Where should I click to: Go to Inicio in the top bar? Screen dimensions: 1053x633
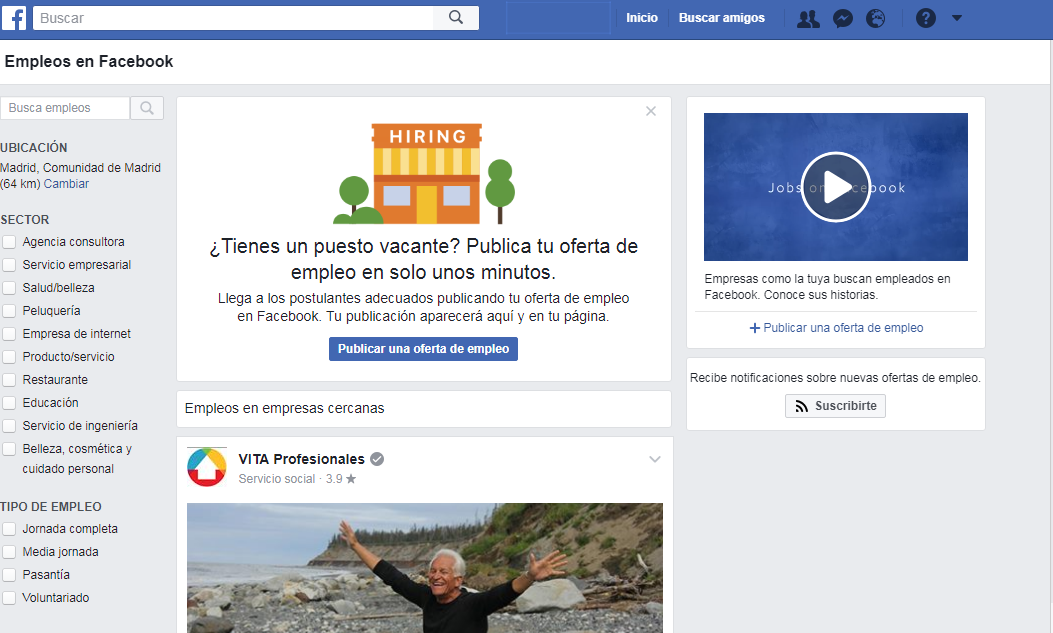pos(641,18)
